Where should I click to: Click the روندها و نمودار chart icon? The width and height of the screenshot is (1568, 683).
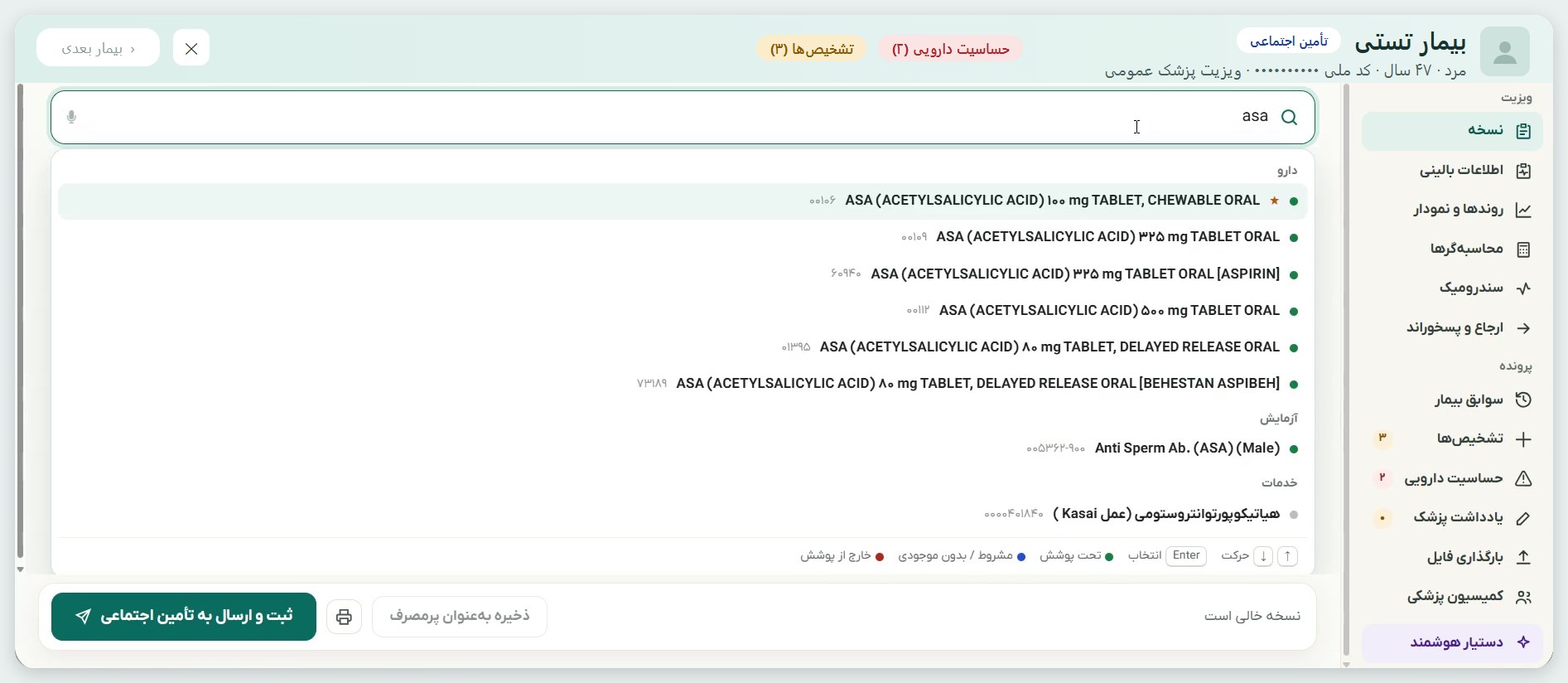[1523, 210]
